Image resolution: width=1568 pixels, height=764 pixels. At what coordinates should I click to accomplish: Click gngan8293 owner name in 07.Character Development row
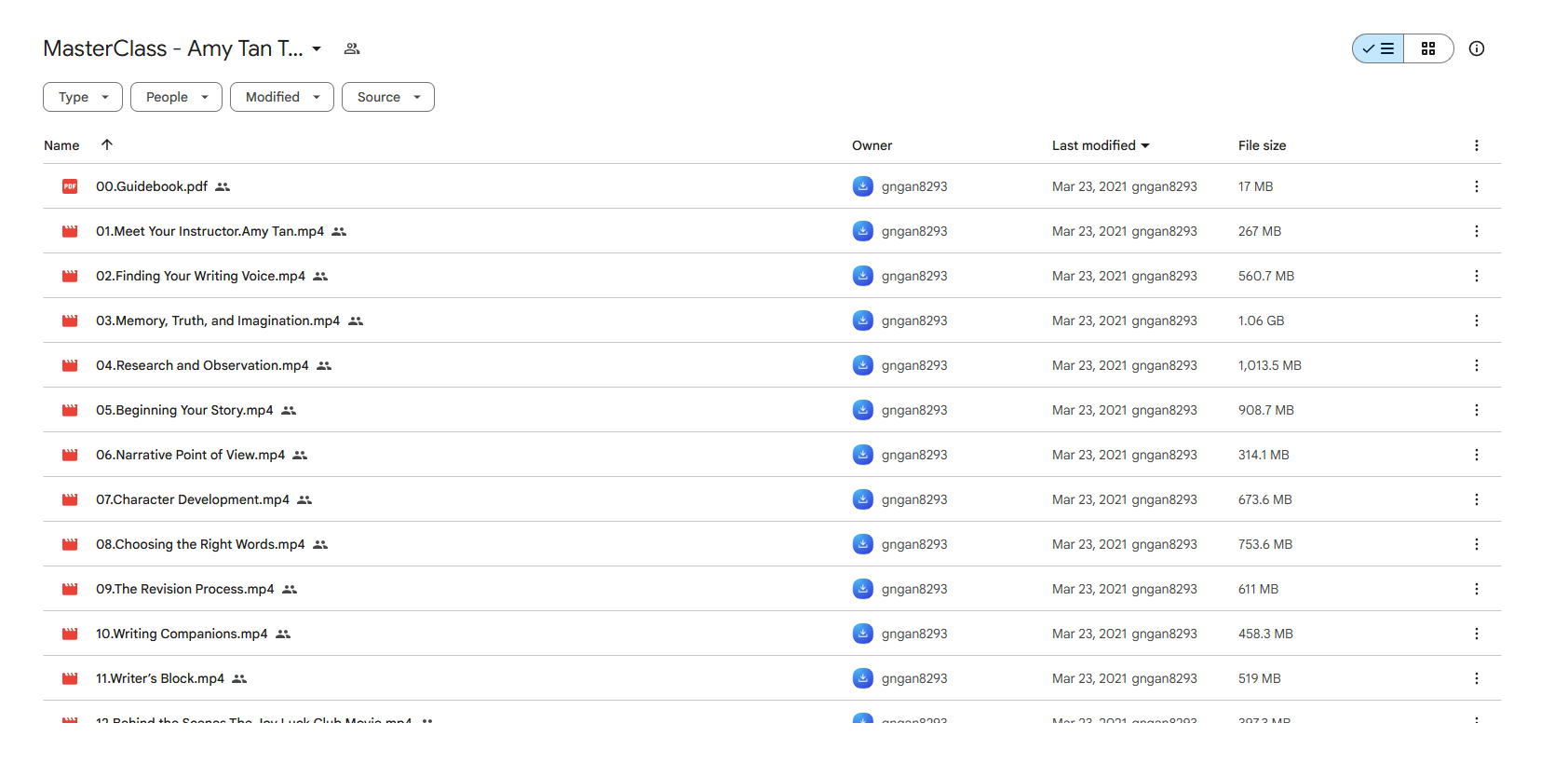click(x=914, y=499)
